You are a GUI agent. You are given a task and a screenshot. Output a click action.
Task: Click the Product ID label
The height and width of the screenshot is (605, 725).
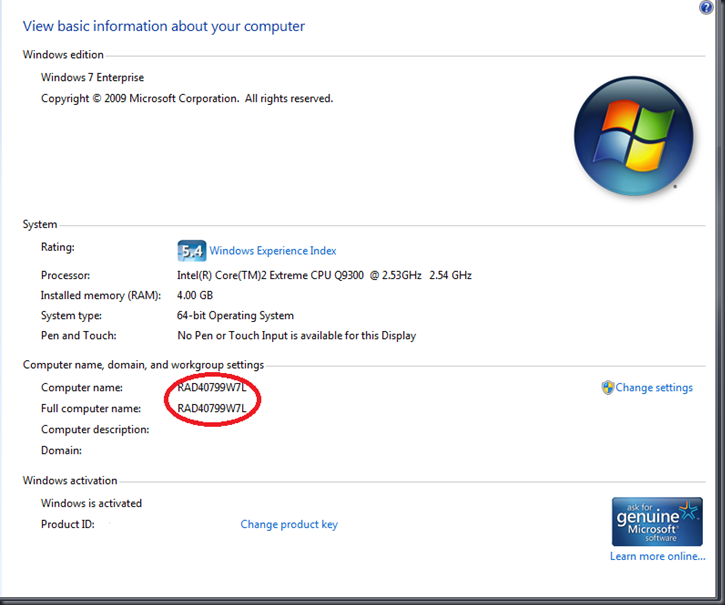[x=68, y=524]
